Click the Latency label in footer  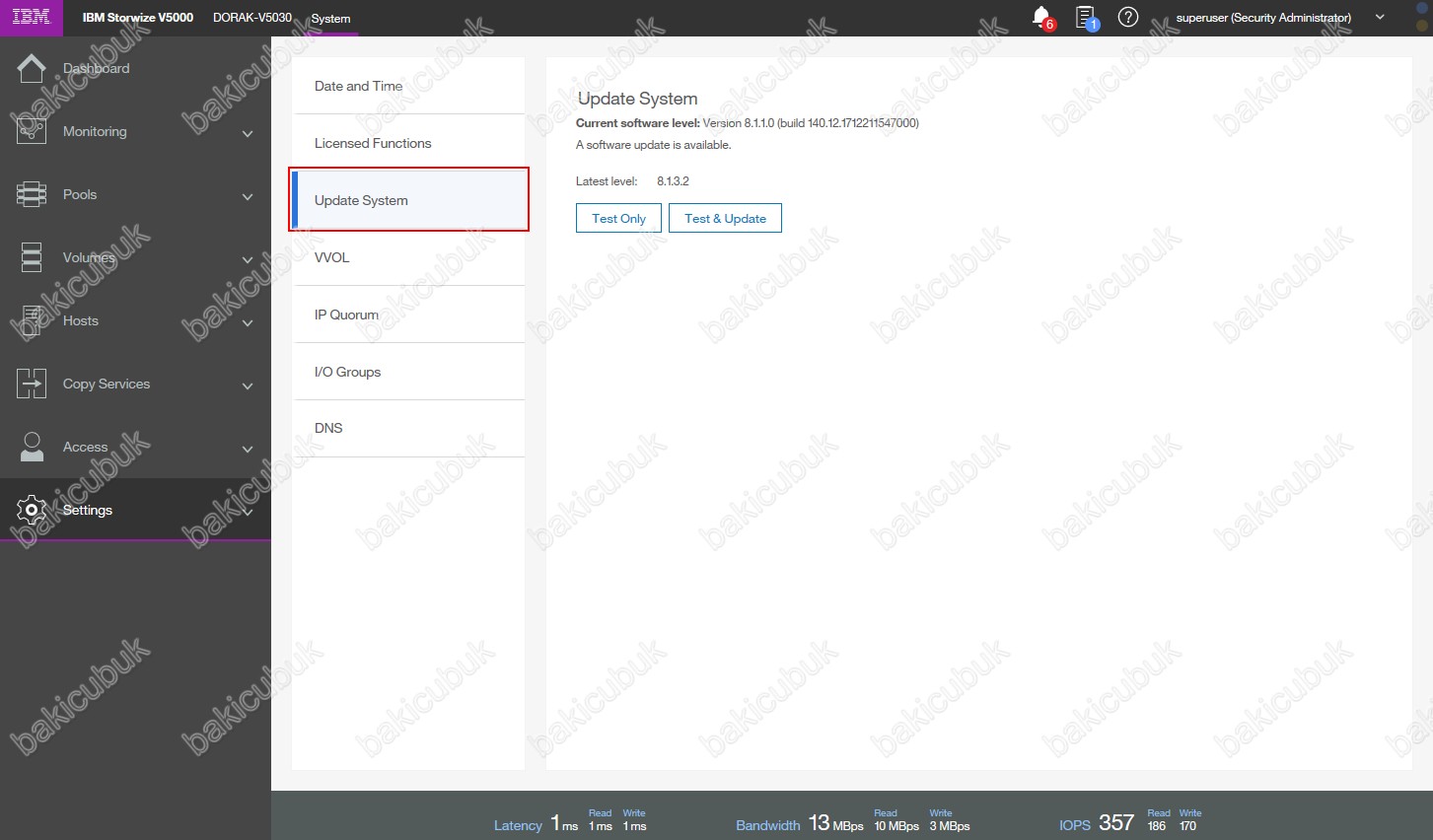point(518,825)
